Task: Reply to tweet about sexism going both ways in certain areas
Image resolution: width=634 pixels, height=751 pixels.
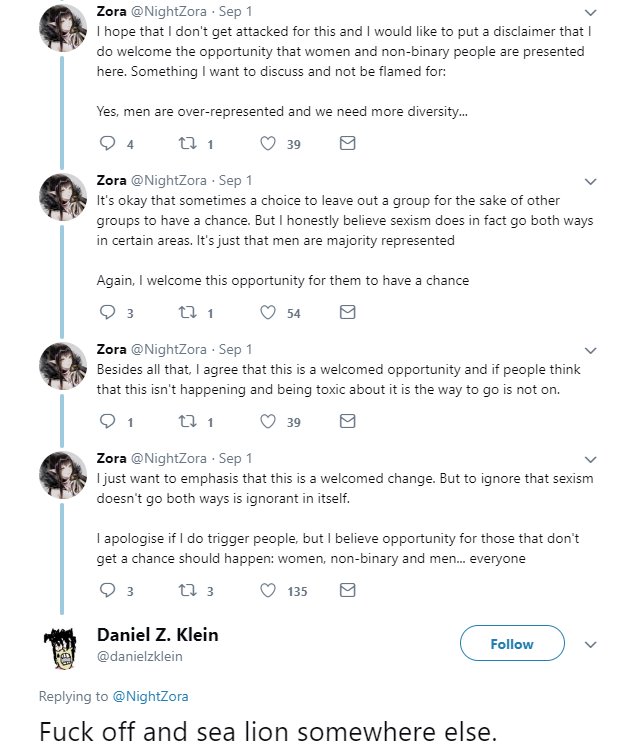Action: click(107, 312)
